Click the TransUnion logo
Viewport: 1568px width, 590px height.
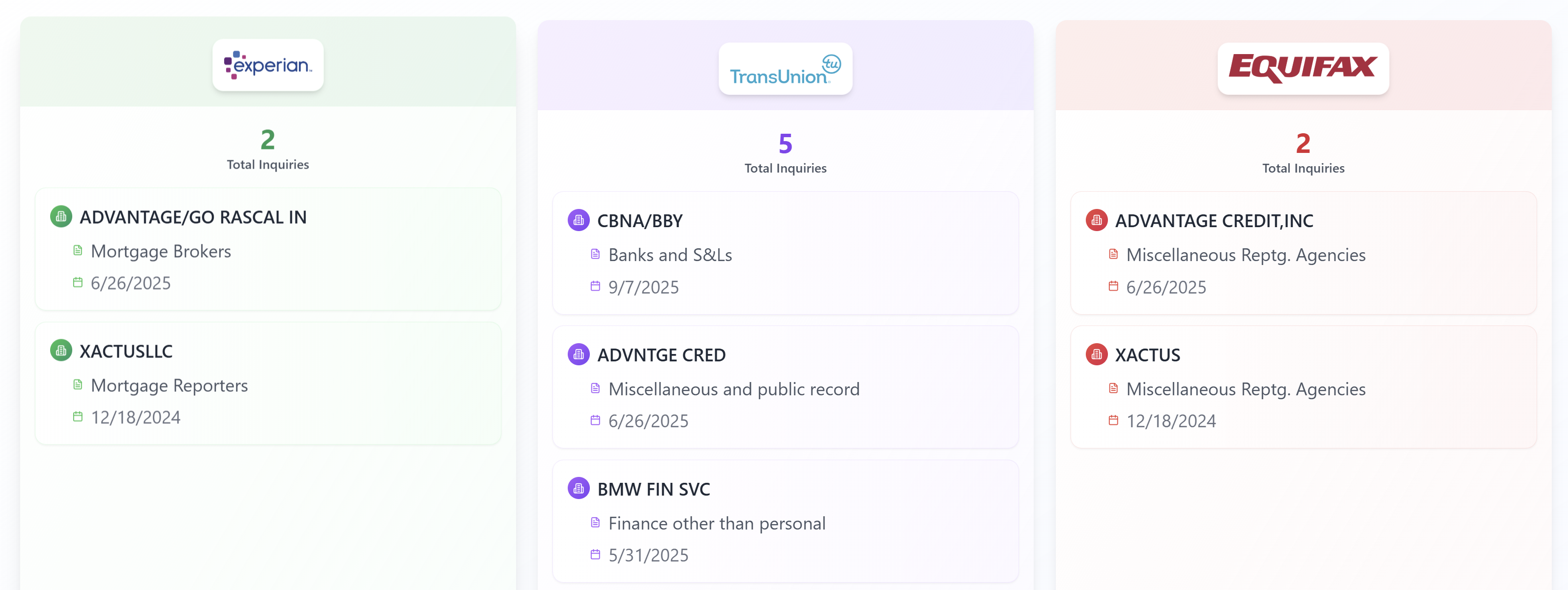(x=784, y=69)
